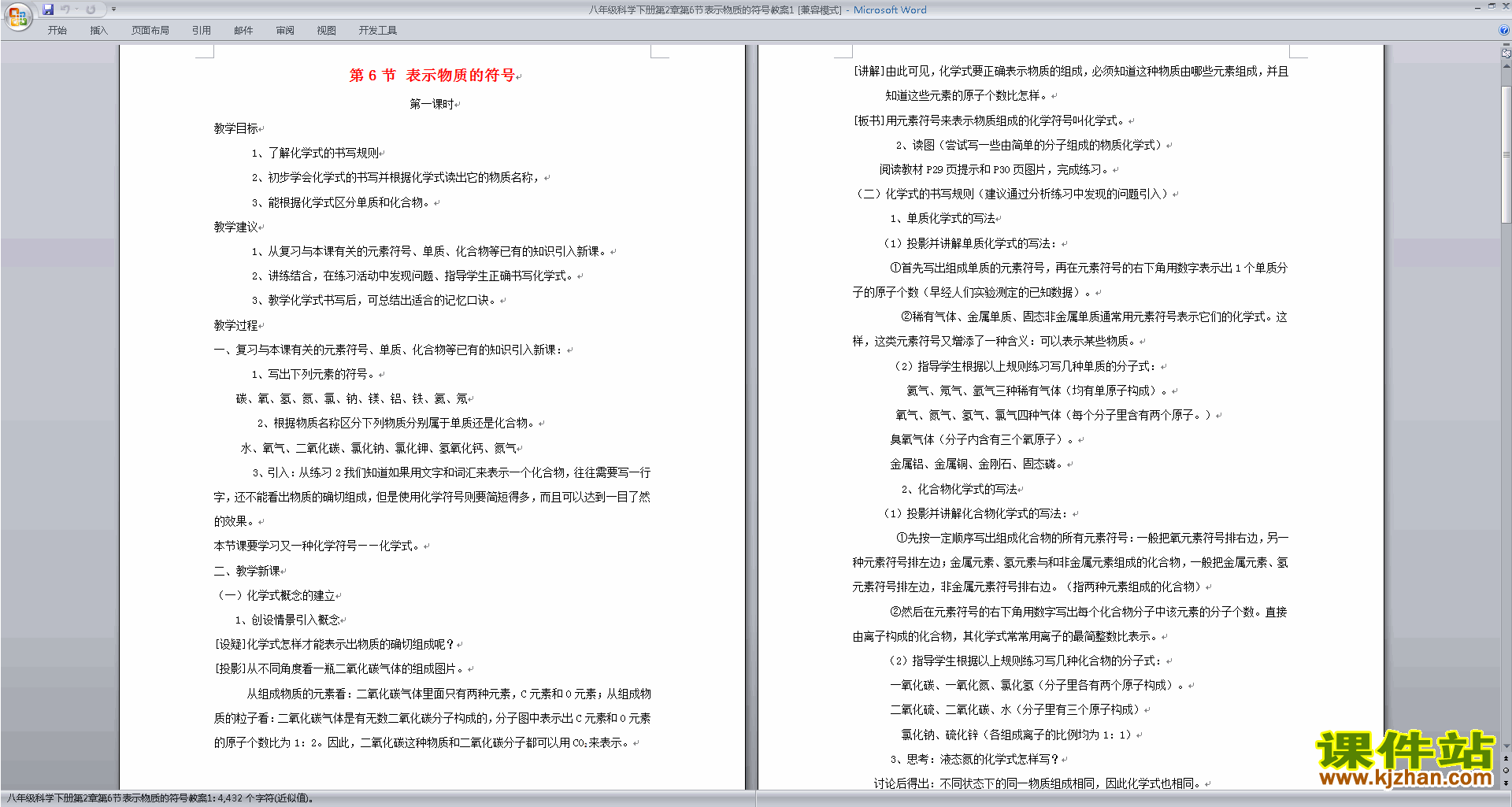Screen dimensions: 1512x807
Task: Open the 审阅 ribbon tab
Action: (285, 31)
